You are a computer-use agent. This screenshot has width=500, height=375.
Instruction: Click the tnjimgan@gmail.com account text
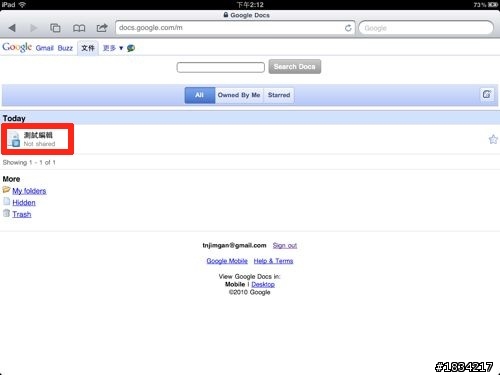point(234,246)
